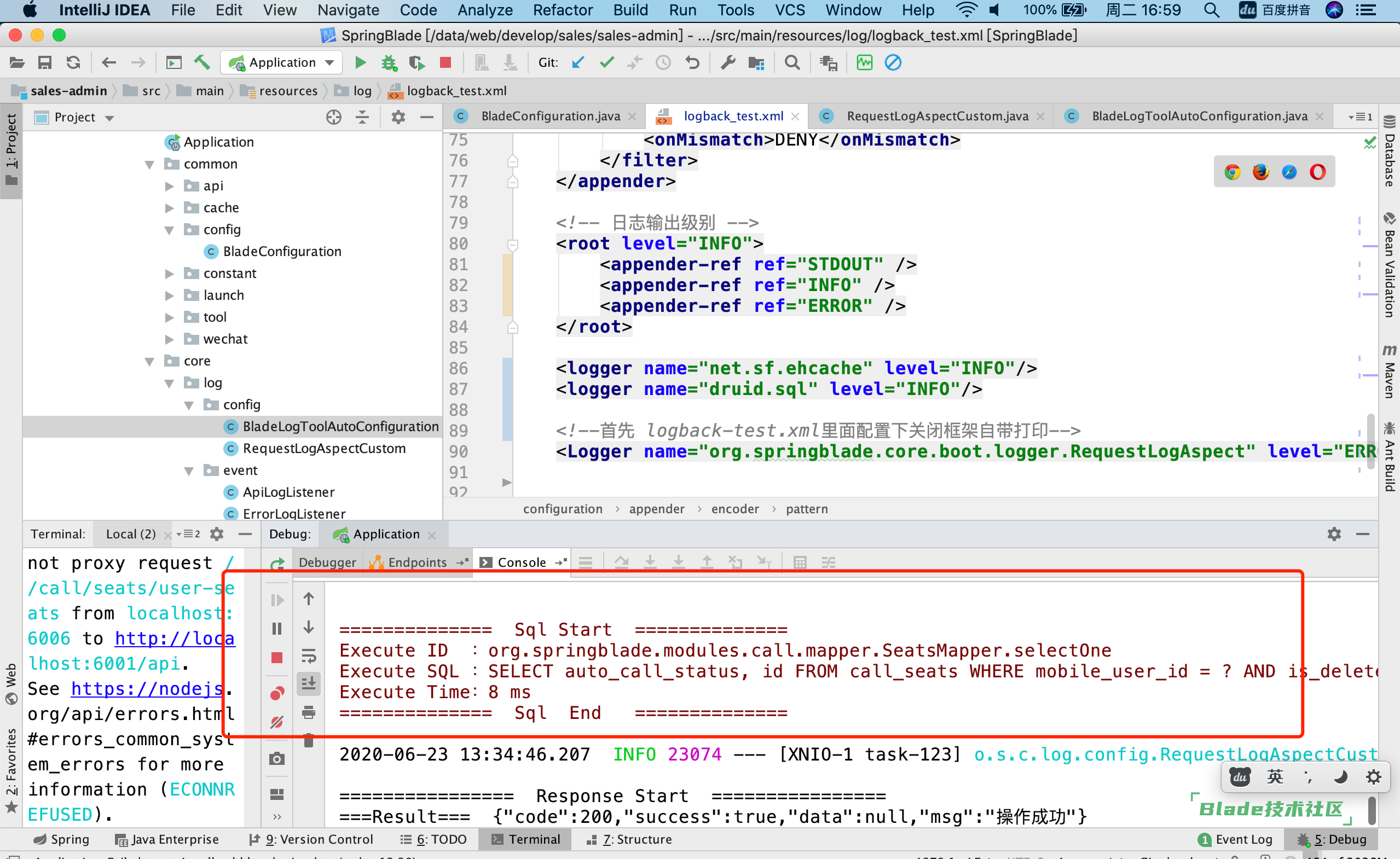
Task: Open the Version Control tool window
Action: pos(311,839)
